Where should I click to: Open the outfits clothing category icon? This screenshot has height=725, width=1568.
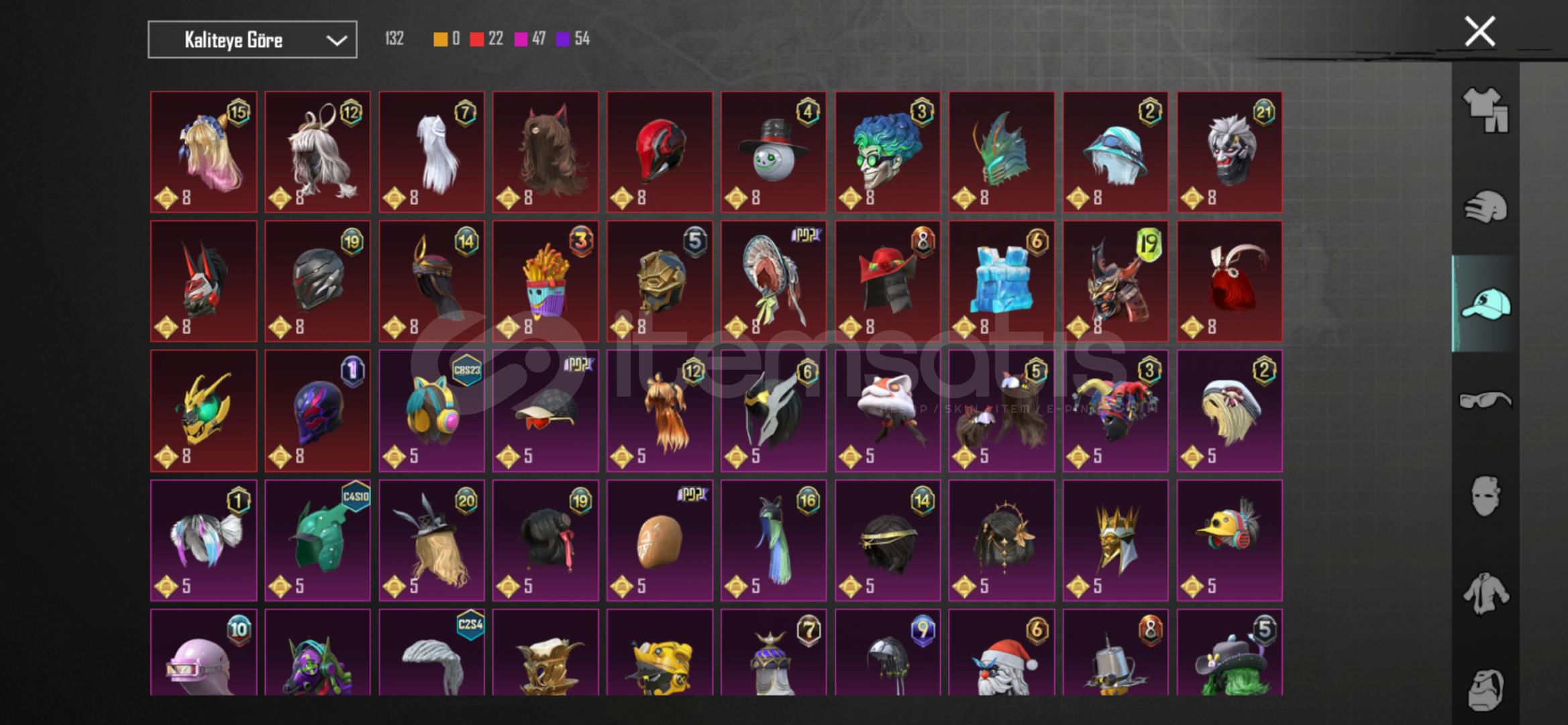1485,110
